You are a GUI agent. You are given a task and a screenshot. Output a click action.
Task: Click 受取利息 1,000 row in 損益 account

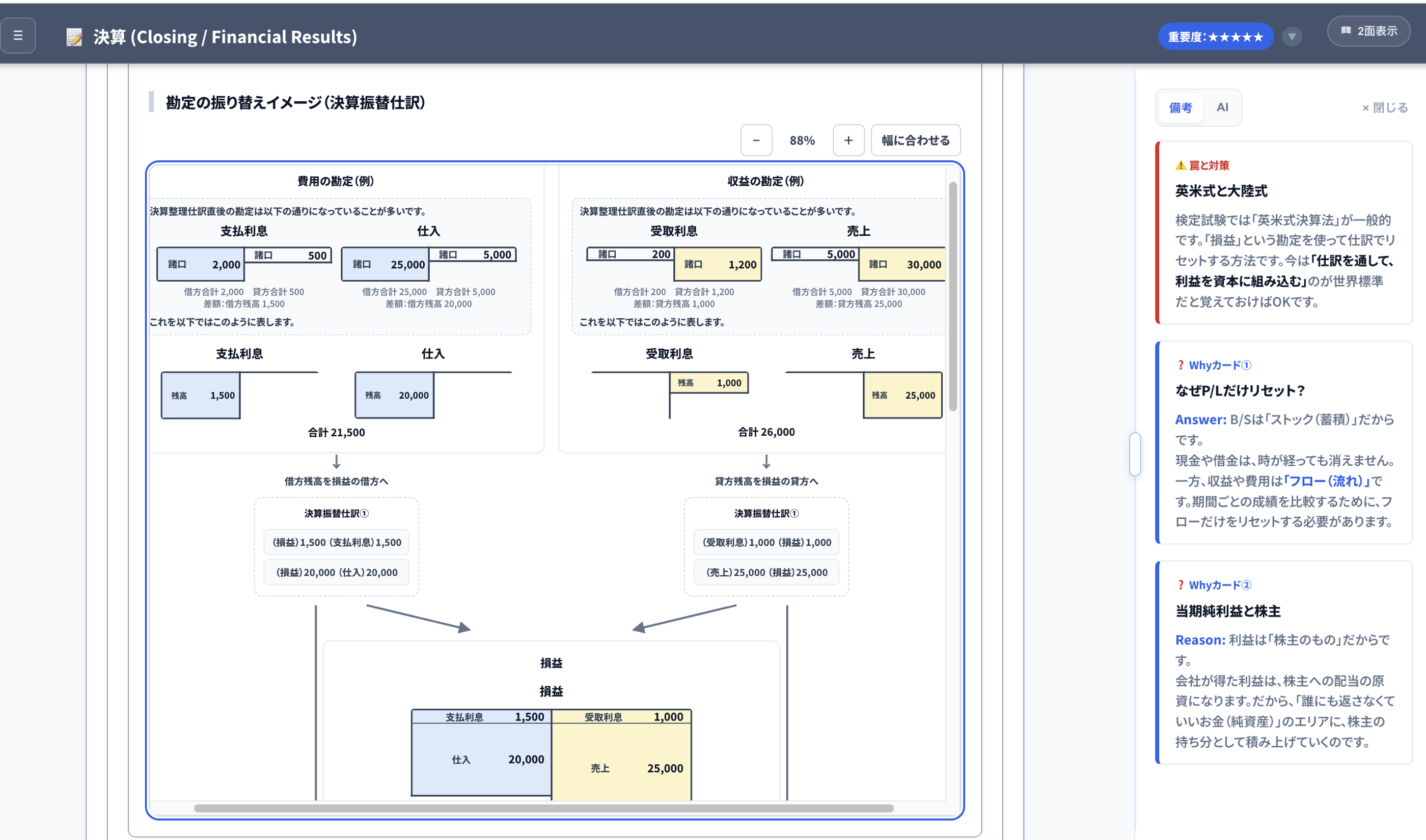pyautogui.click(x=621, y=717)
